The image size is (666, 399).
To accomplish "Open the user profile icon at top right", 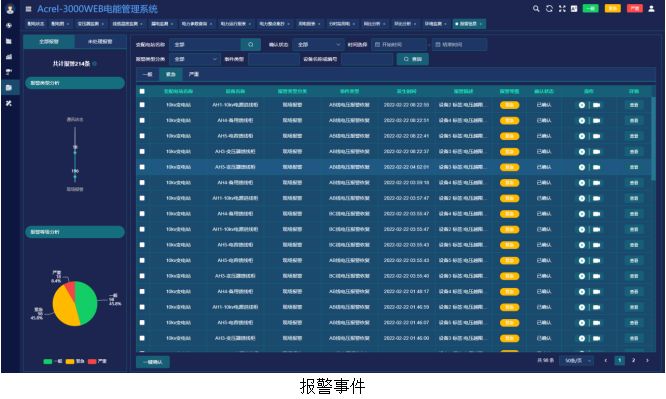I will click(651, 8).
